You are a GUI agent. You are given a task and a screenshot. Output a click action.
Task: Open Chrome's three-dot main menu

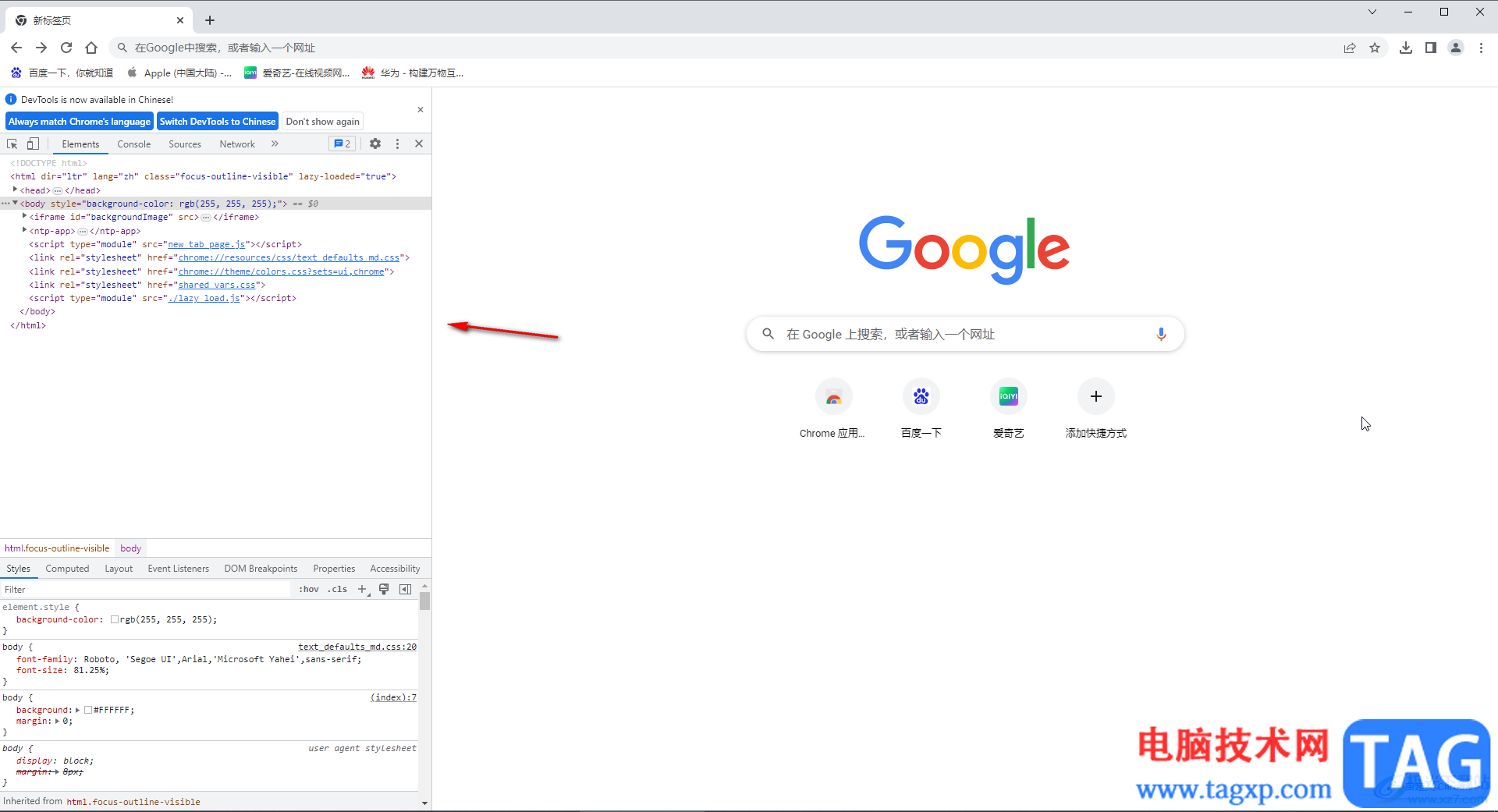1481,48
